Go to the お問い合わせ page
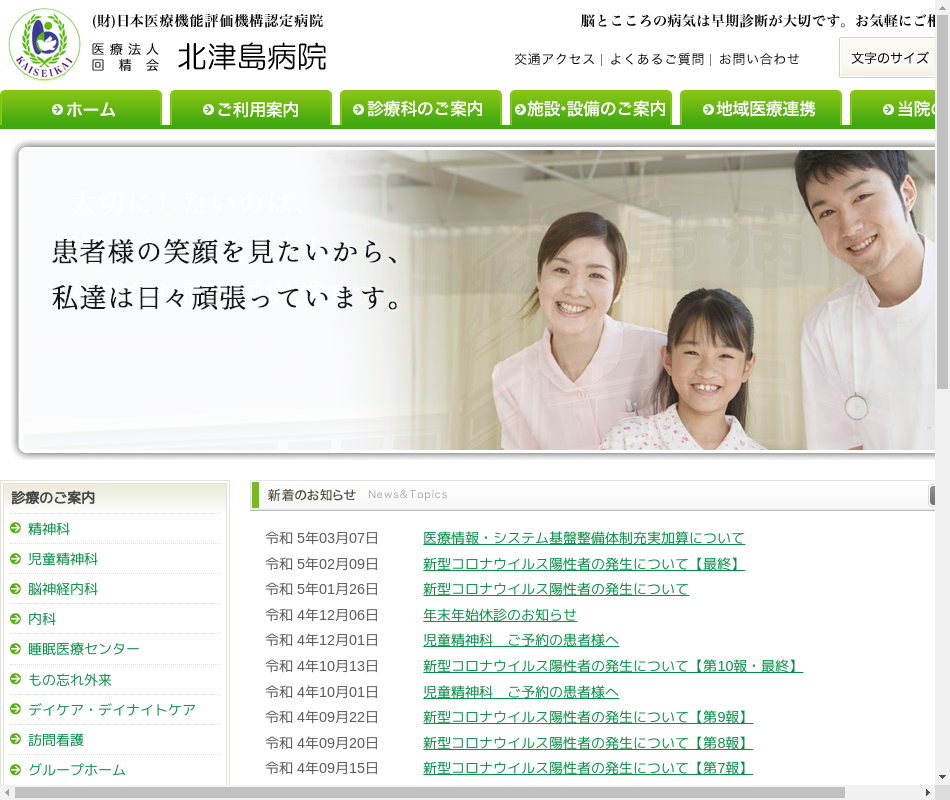950x800 pixels. click(x=759, y=59)
